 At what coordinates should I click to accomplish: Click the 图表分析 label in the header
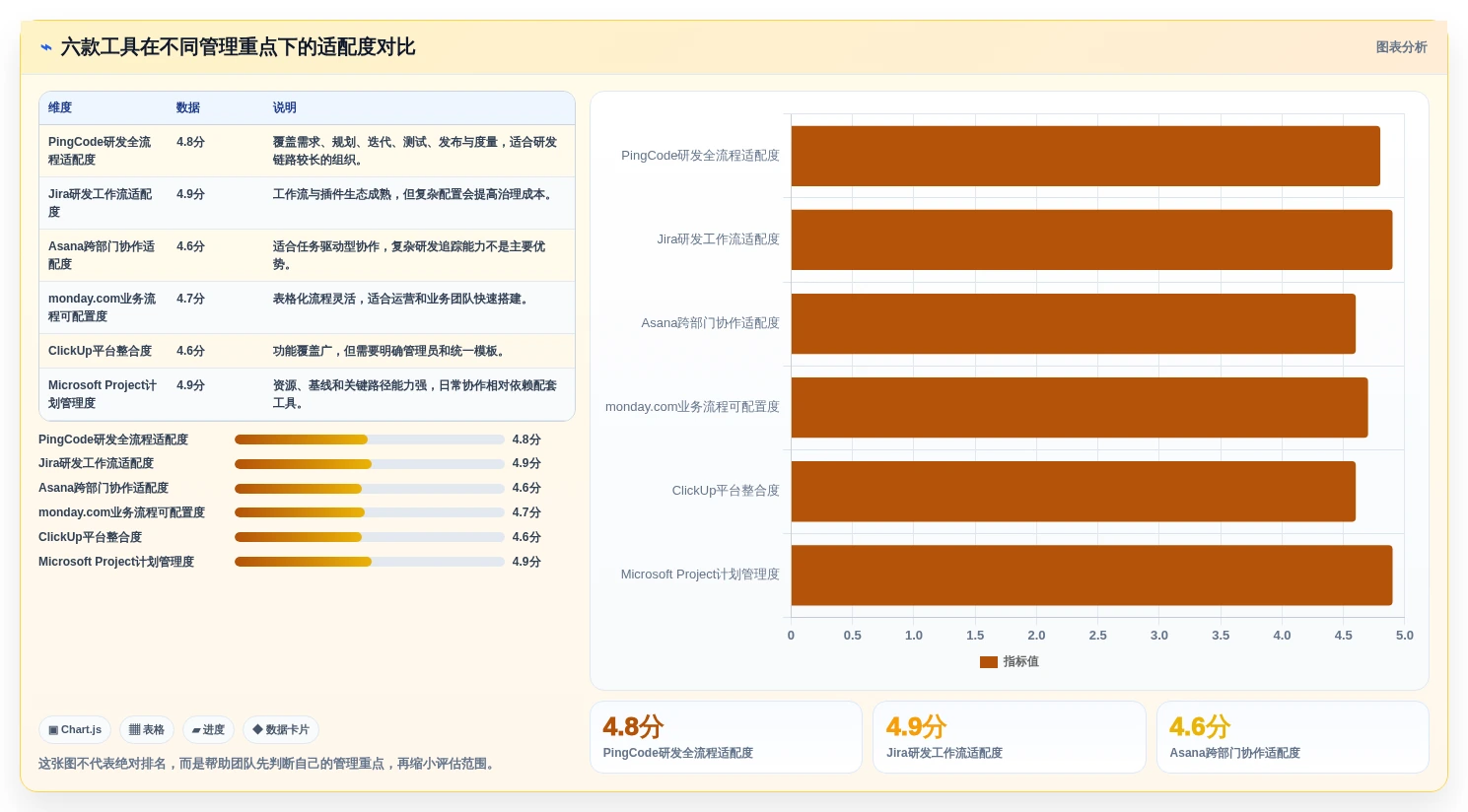click(1401, 47)
